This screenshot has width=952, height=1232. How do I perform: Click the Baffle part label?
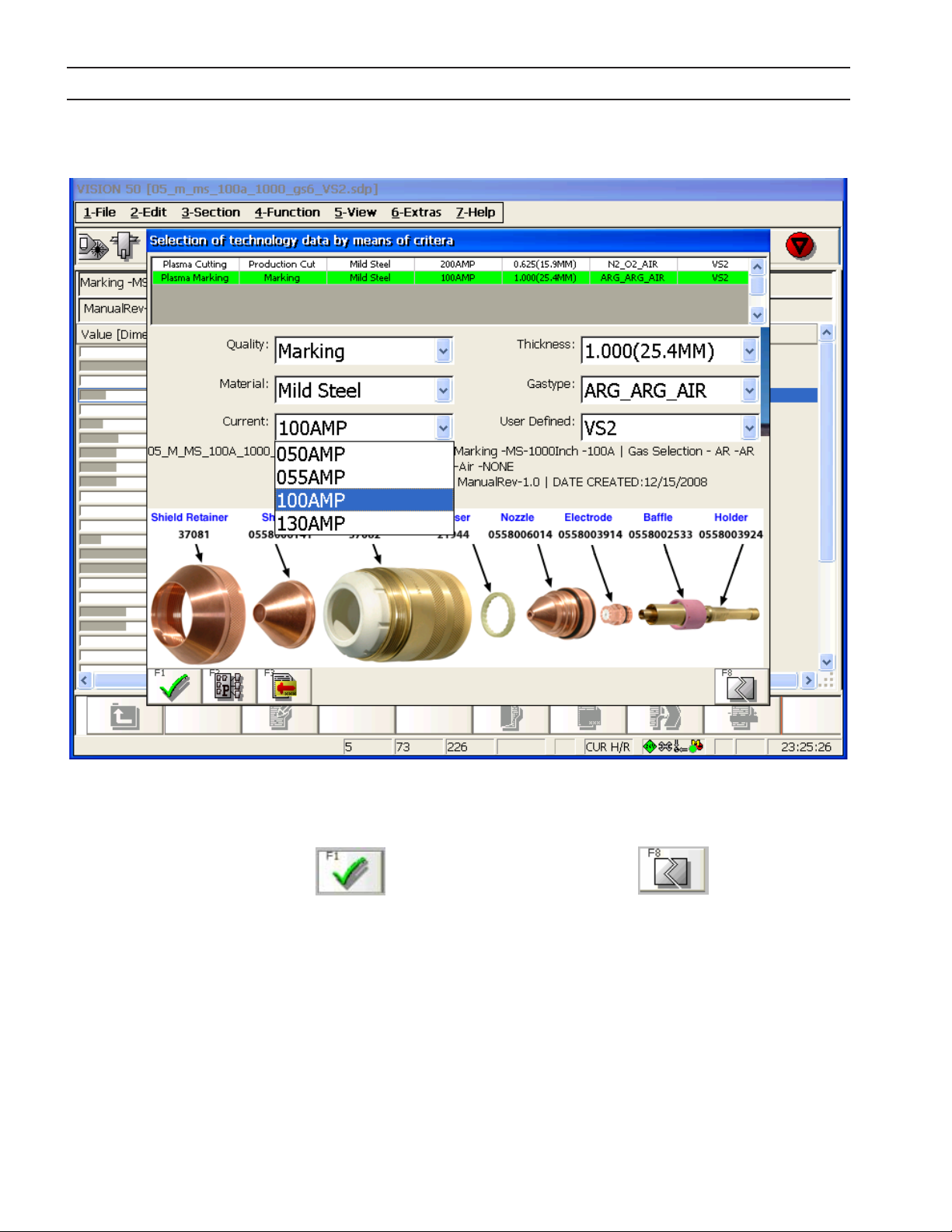[x=658, y=517]
